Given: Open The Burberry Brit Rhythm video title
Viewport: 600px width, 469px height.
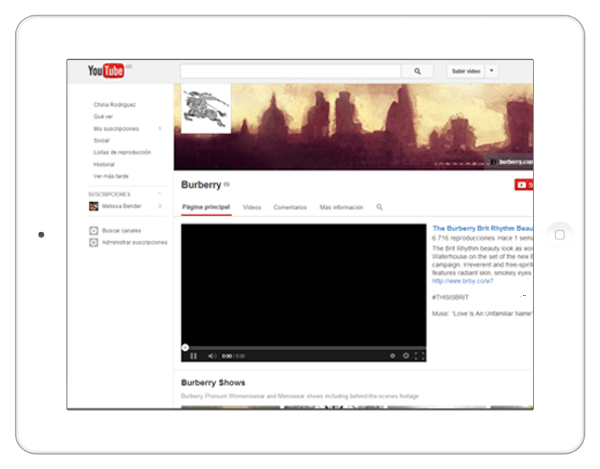Looking at the screenshot, I should (x=483, y=228).
